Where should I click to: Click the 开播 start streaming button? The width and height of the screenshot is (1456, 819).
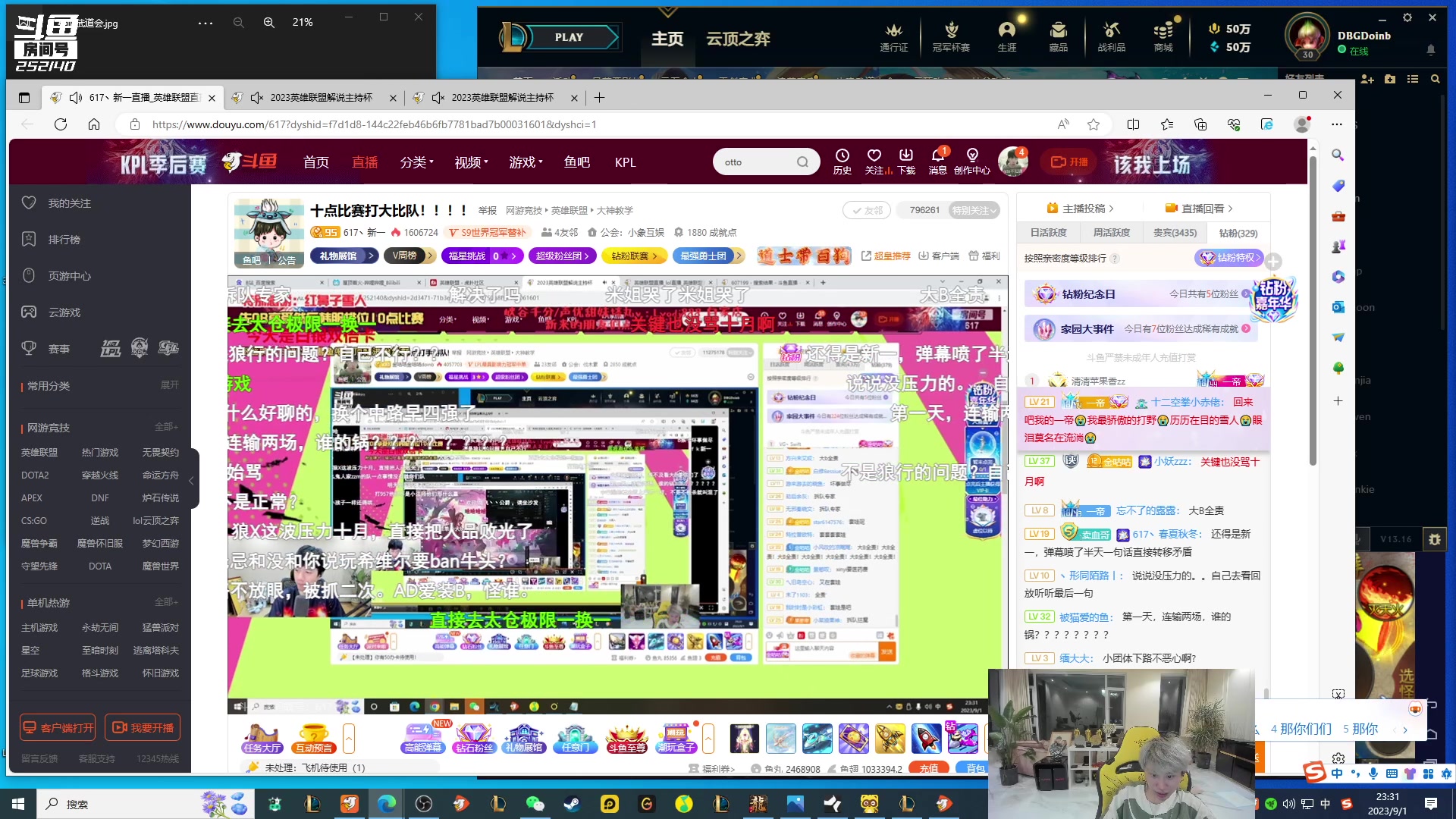[1069, 162]
